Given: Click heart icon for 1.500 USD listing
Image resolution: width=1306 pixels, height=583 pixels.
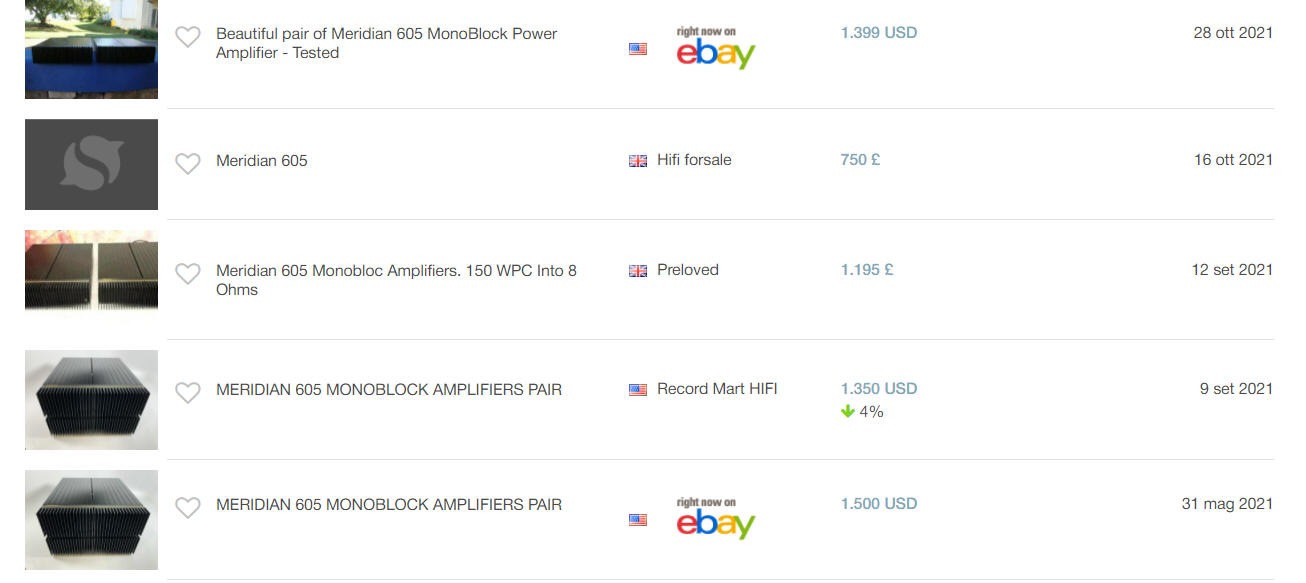Looking at the screenshot, I should [x=188, y=508].
